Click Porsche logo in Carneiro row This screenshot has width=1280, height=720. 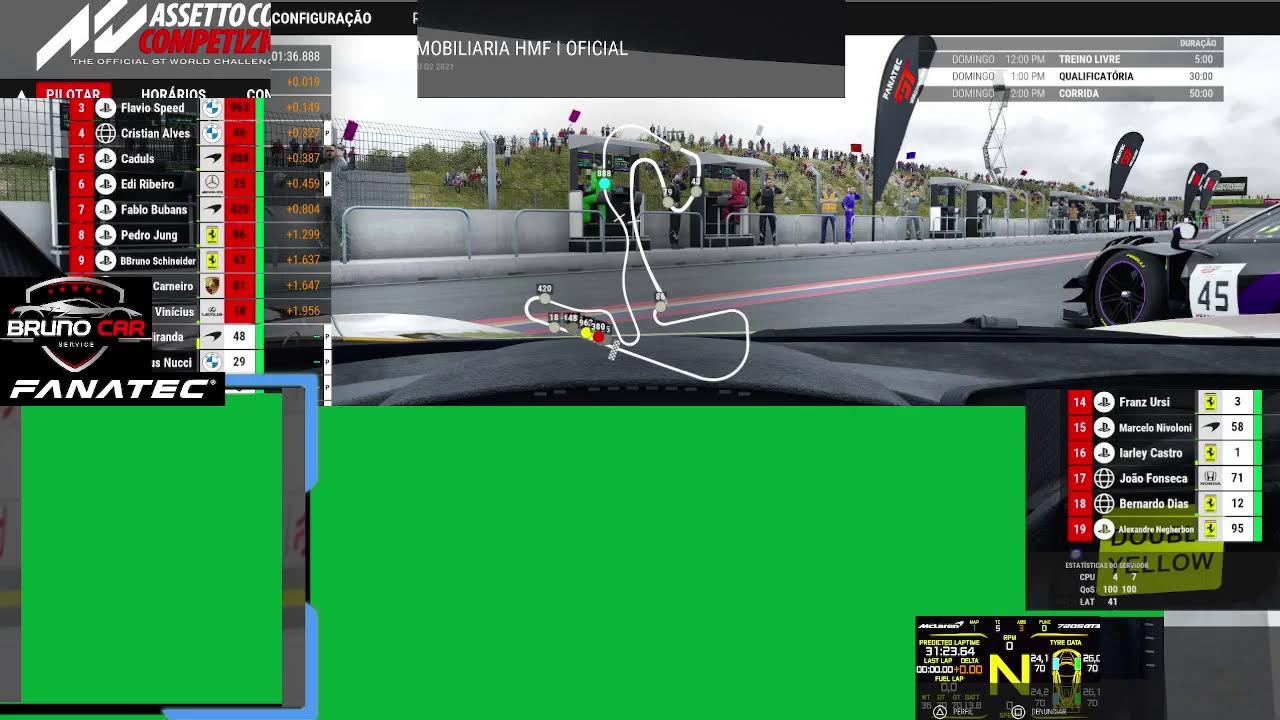(x=212, y=286)
